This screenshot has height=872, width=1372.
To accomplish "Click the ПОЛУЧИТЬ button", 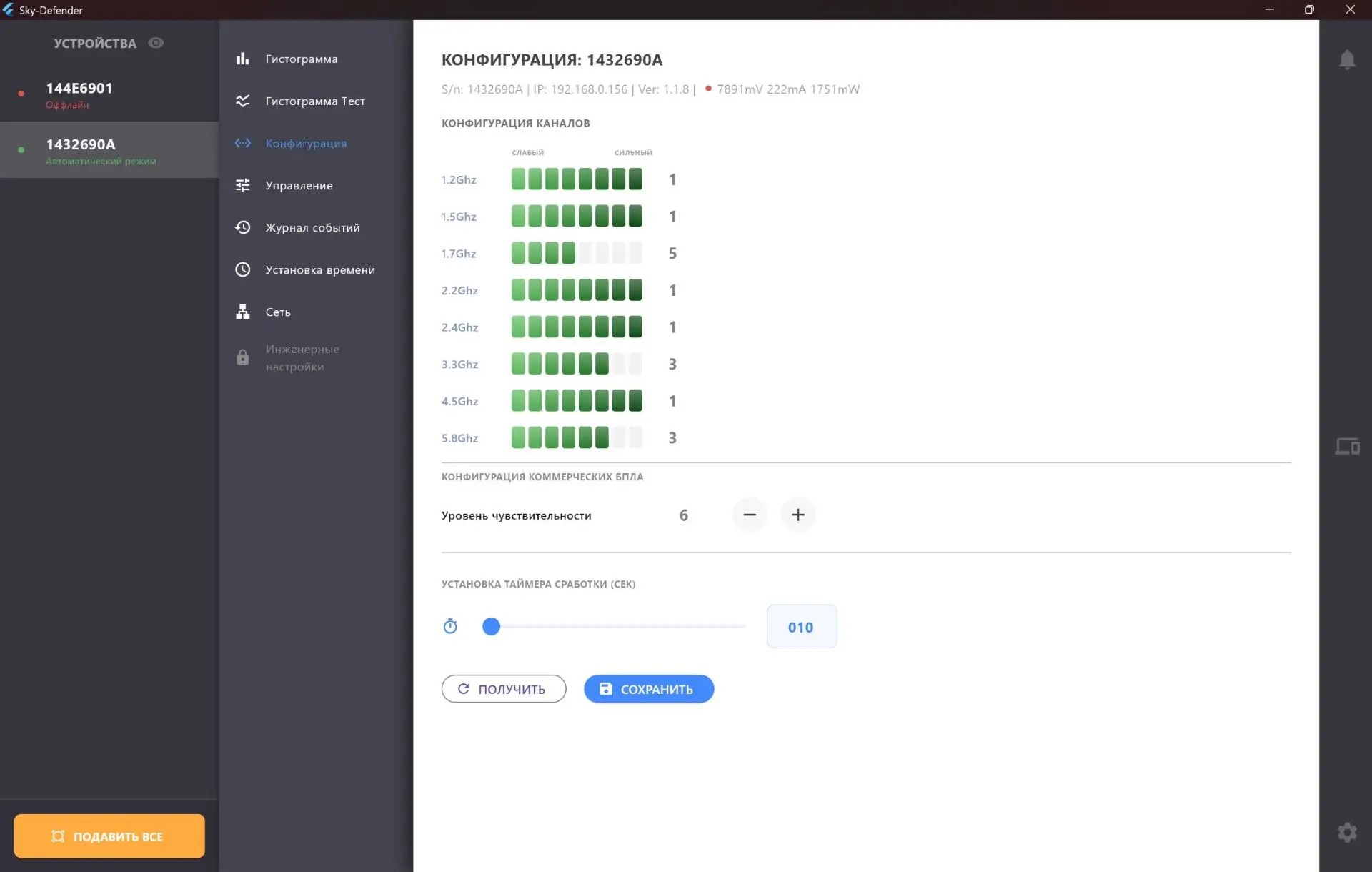I will (x=504, y=689).
